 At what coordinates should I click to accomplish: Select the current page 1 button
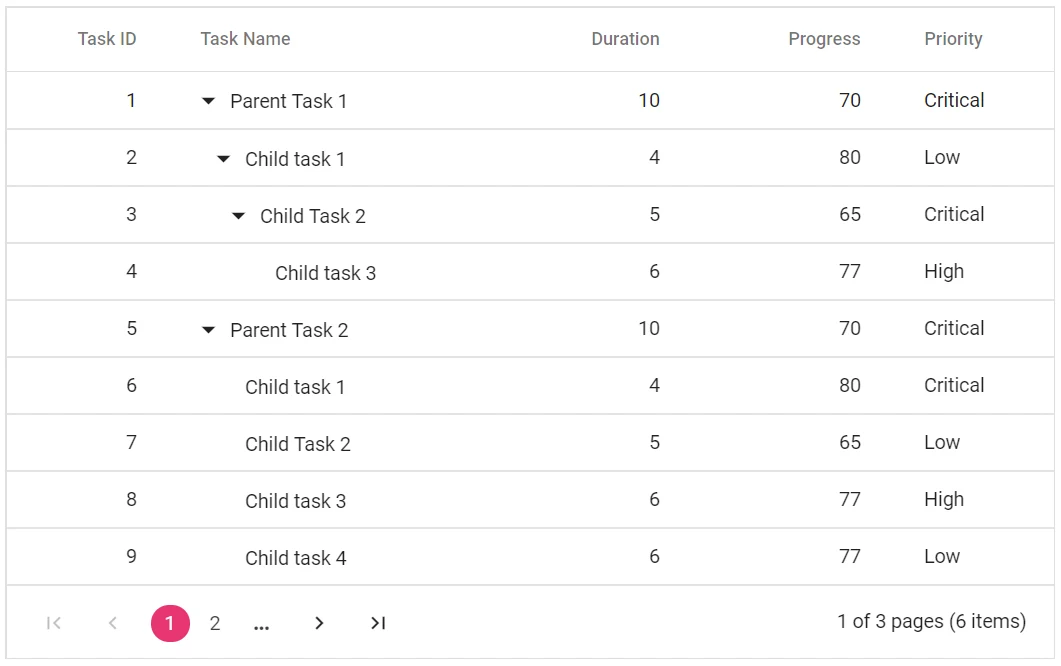[x=170, y=622]
